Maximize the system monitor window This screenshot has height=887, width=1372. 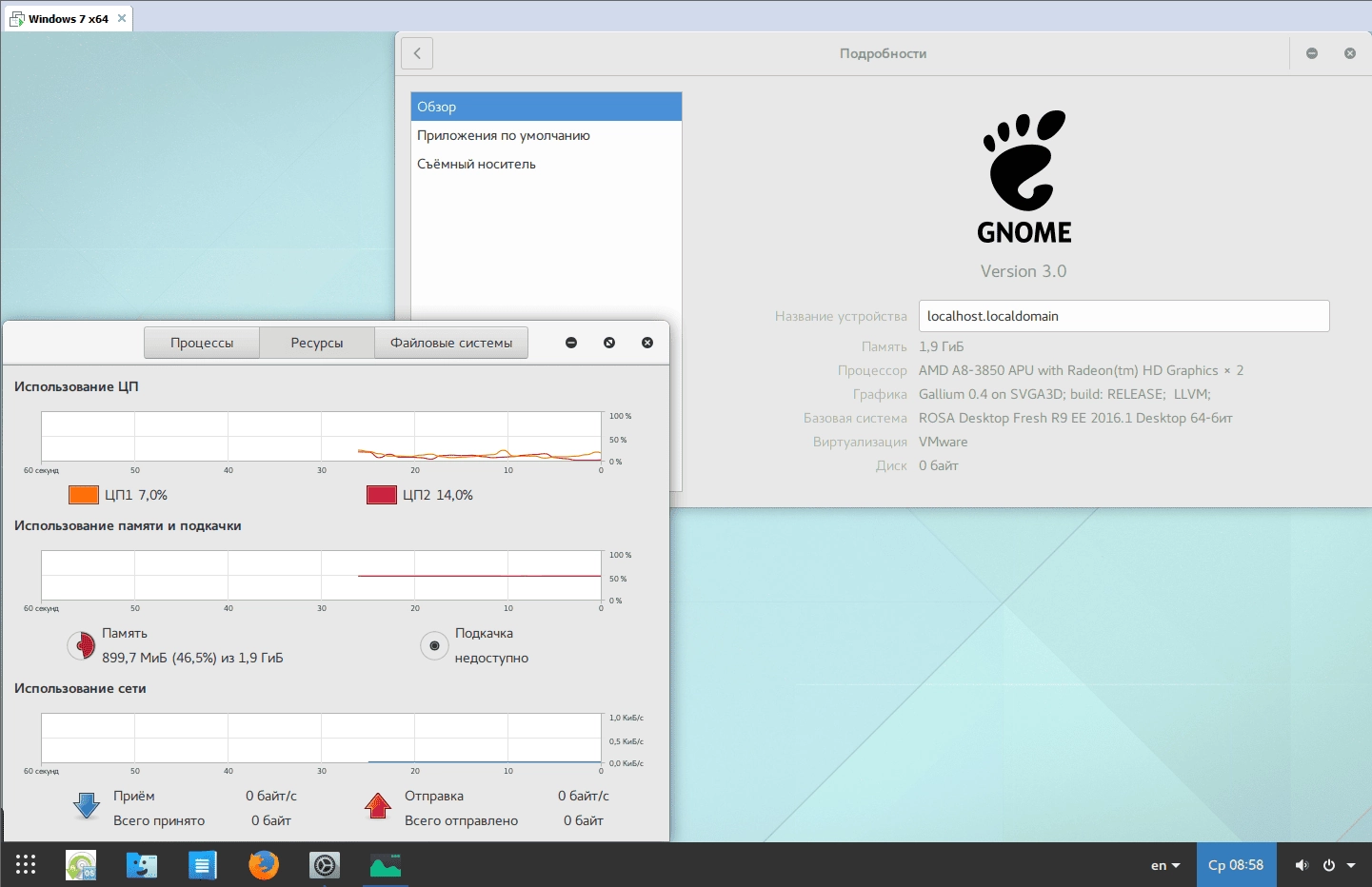[609, 343]
